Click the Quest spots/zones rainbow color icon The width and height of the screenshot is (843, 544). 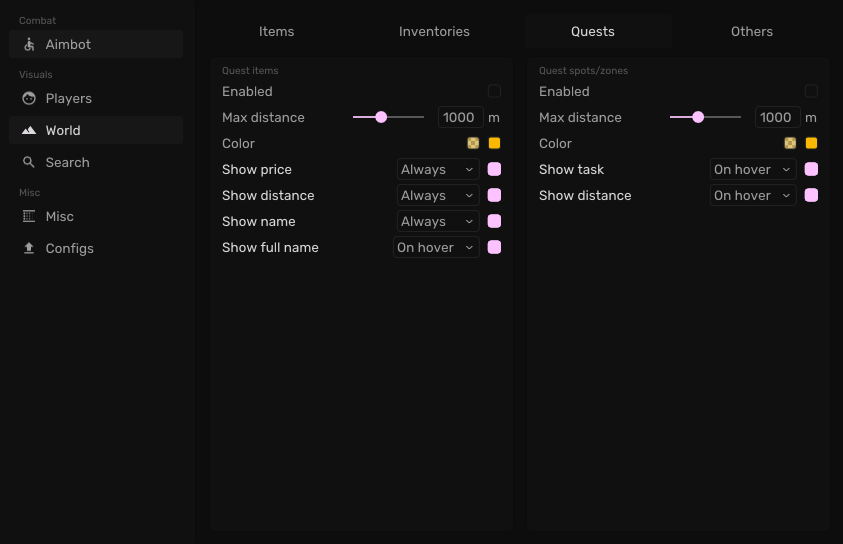tap(790, 144)
